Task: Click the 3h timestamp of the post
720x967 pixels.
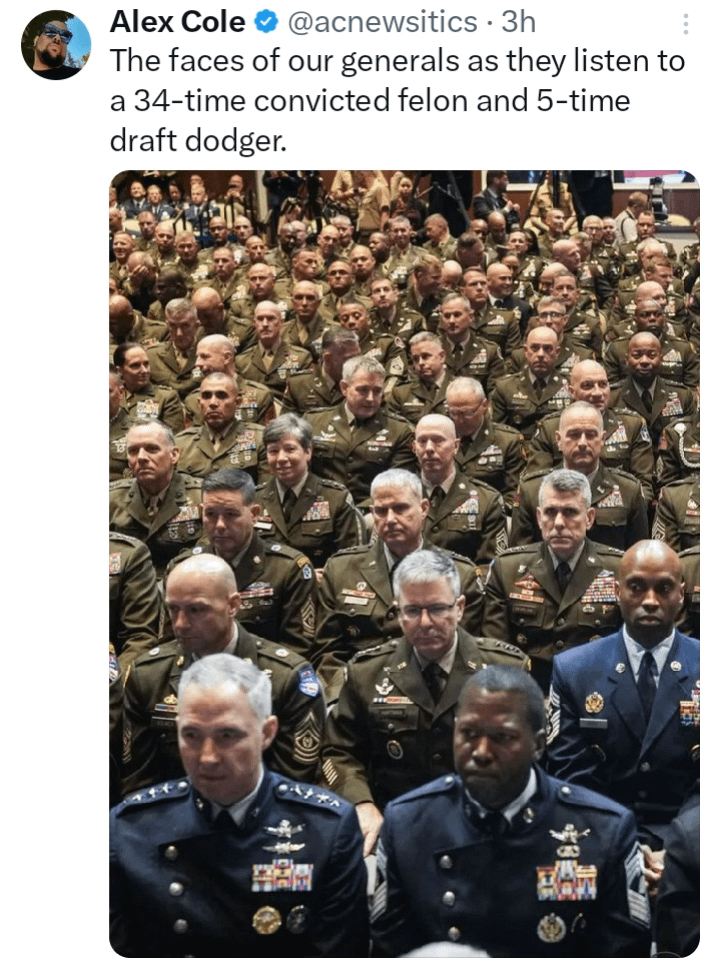Action: 518,23
